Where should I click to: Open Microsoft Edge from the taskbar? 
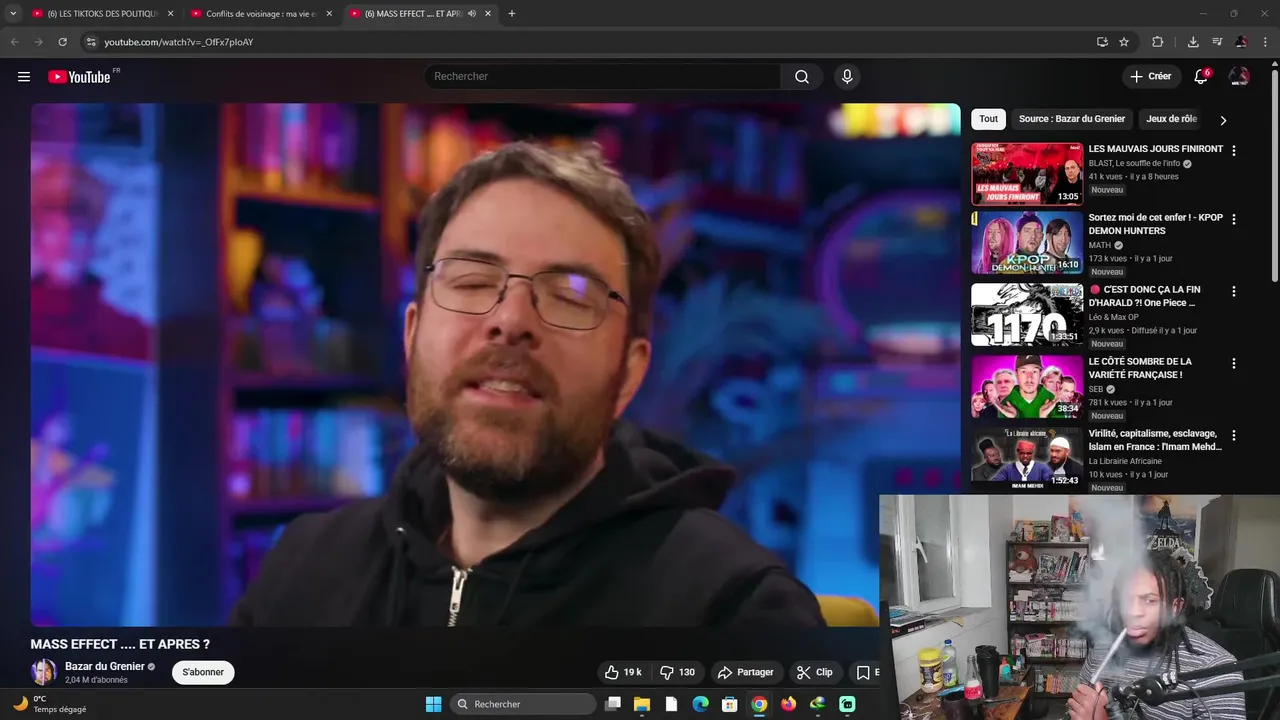[701, 704]
